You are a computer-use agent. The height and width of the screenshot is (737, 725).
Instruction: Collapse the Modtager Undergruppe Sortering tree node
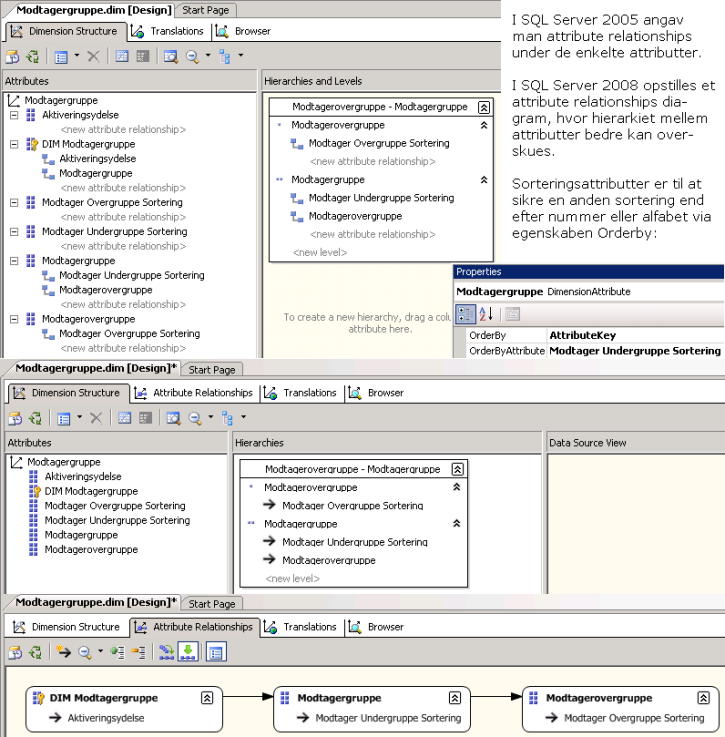(x=14, y=232)
